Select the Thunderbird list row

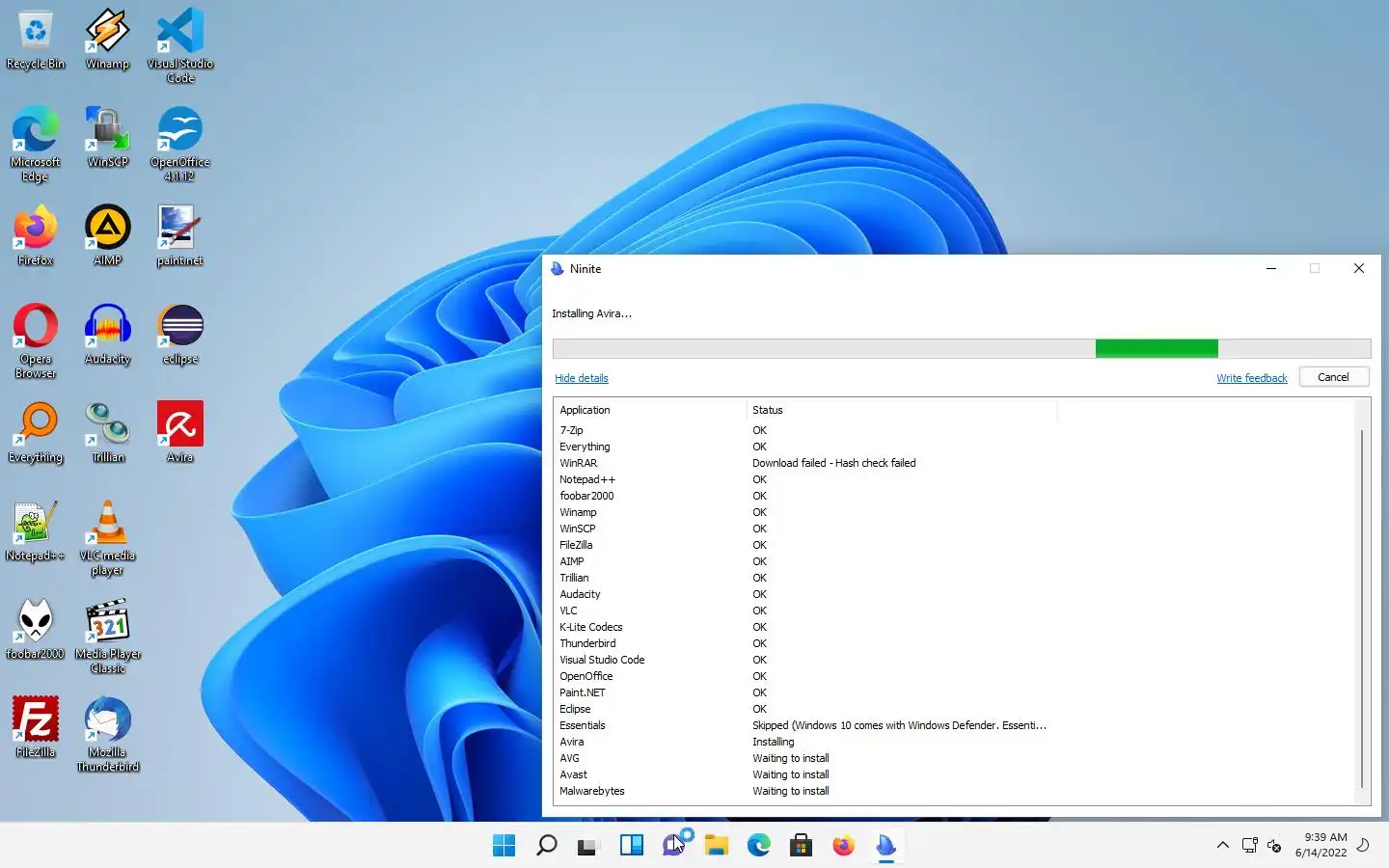coord(955,643)
